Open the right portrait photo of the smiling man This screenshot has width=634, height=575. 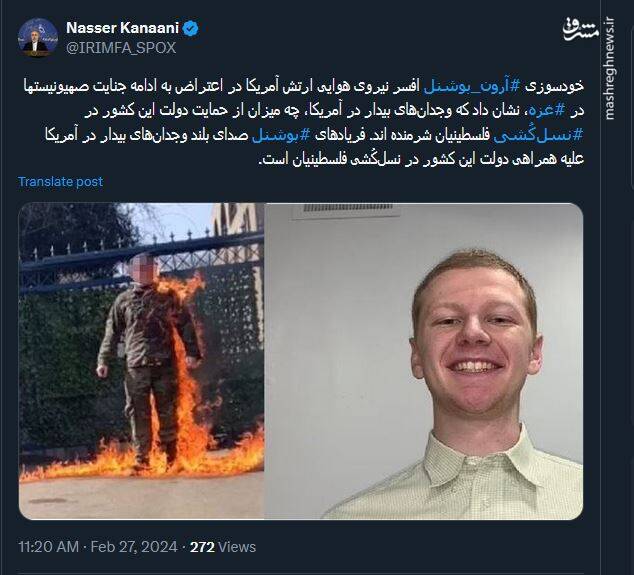pos(424,361)
